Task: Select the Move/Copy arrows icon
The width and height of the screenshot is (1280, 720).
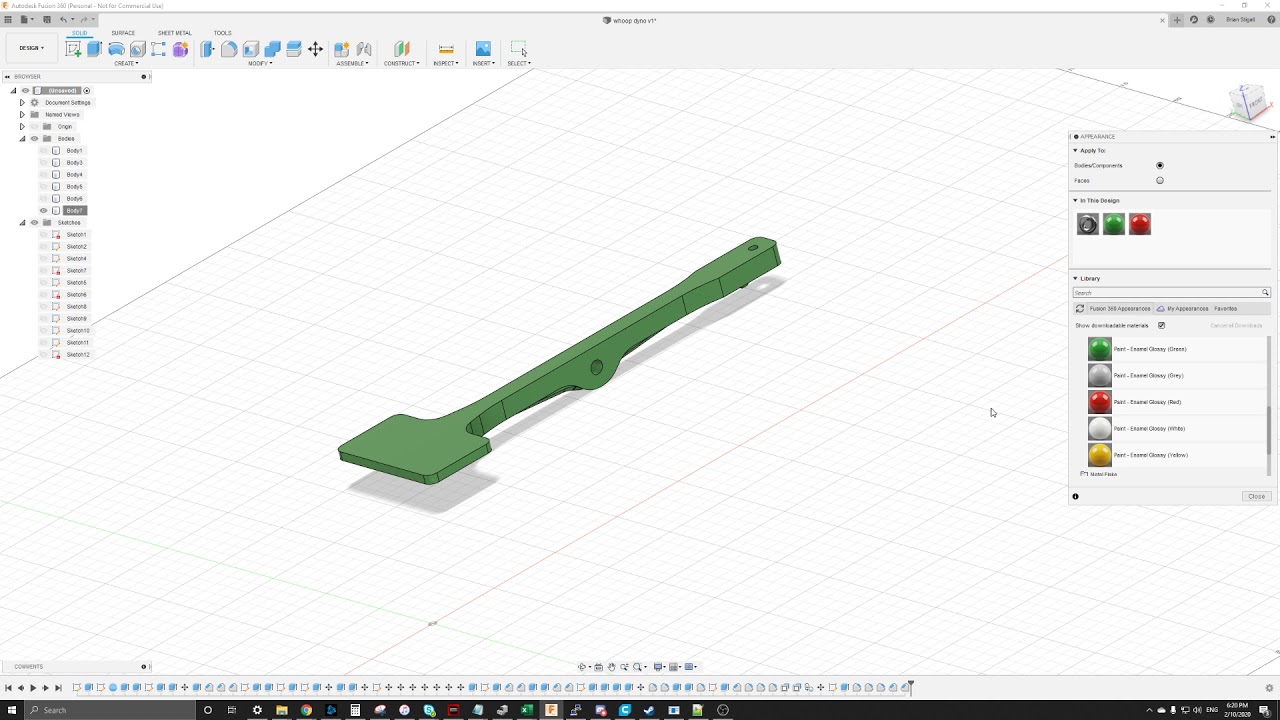Action: click(x=315, y=49)
